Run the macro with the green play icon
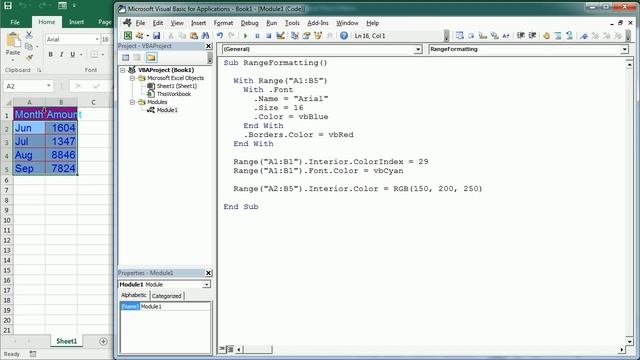 pos(245,36)
